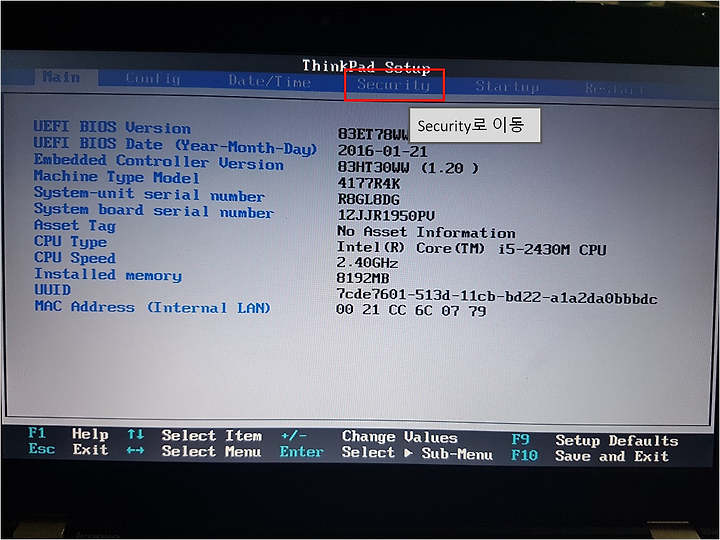Select MAC Address (Internal LAN) label
Viewport: 720px width, 540px height.
[152, 307]
